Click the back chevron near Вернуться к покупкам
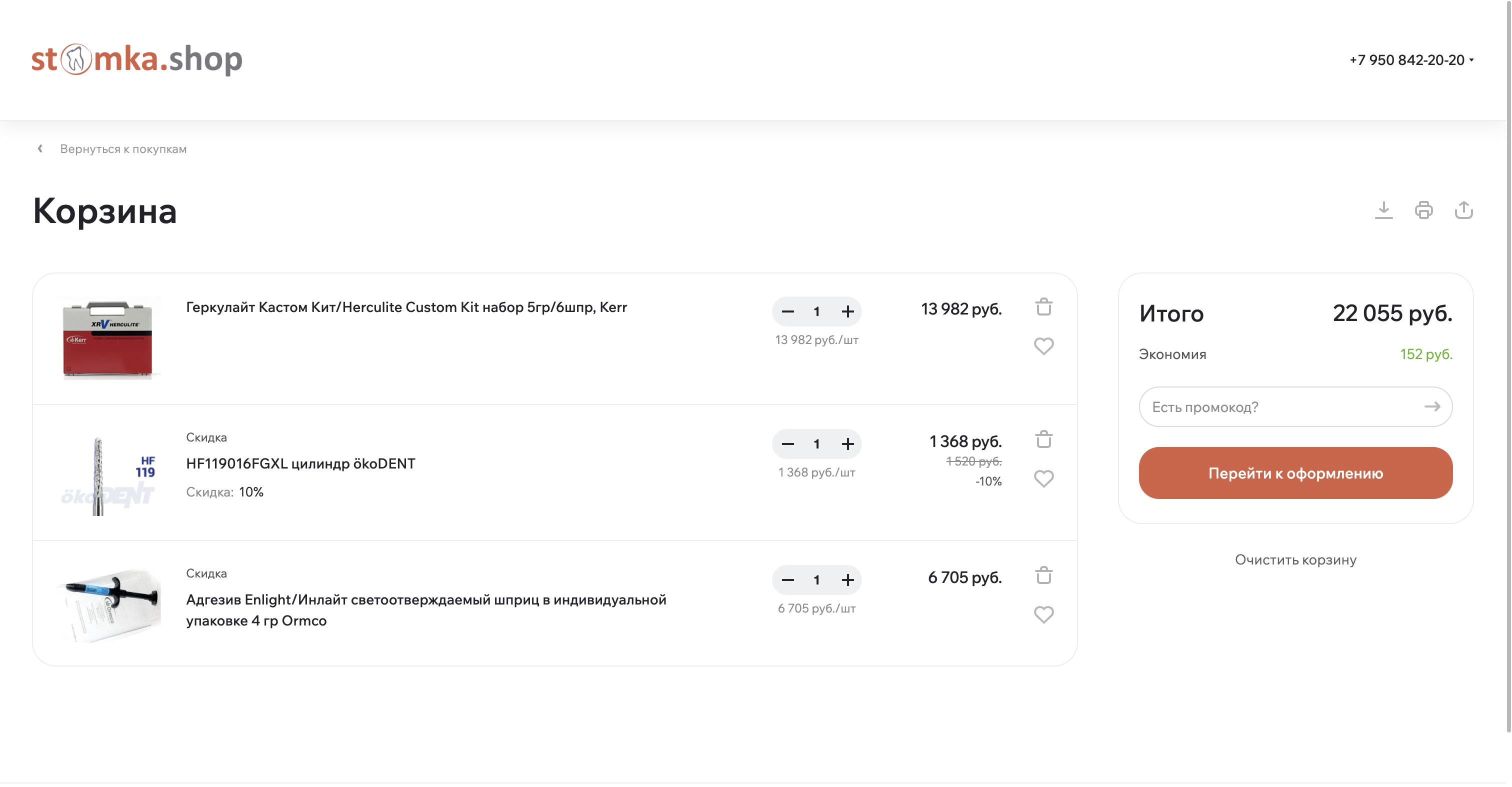Image resolution: width=1512 pixels, height=787 pixels. click(x=40, y=148)
